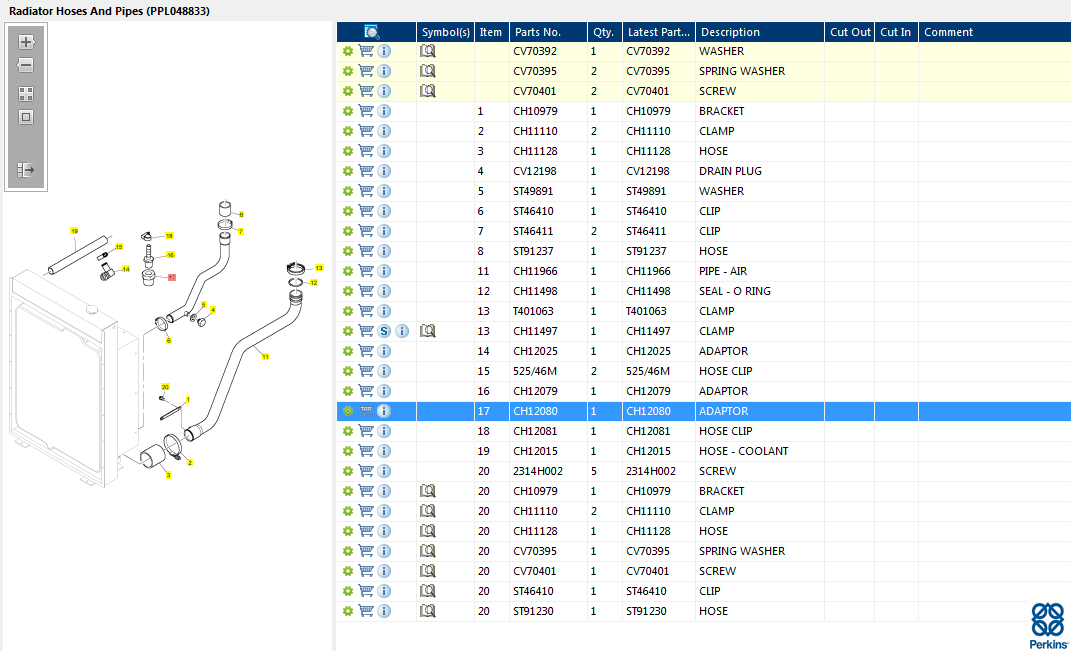Open info for part CH11966 PIPE - AIR
1071x651 pixels.
384,271
